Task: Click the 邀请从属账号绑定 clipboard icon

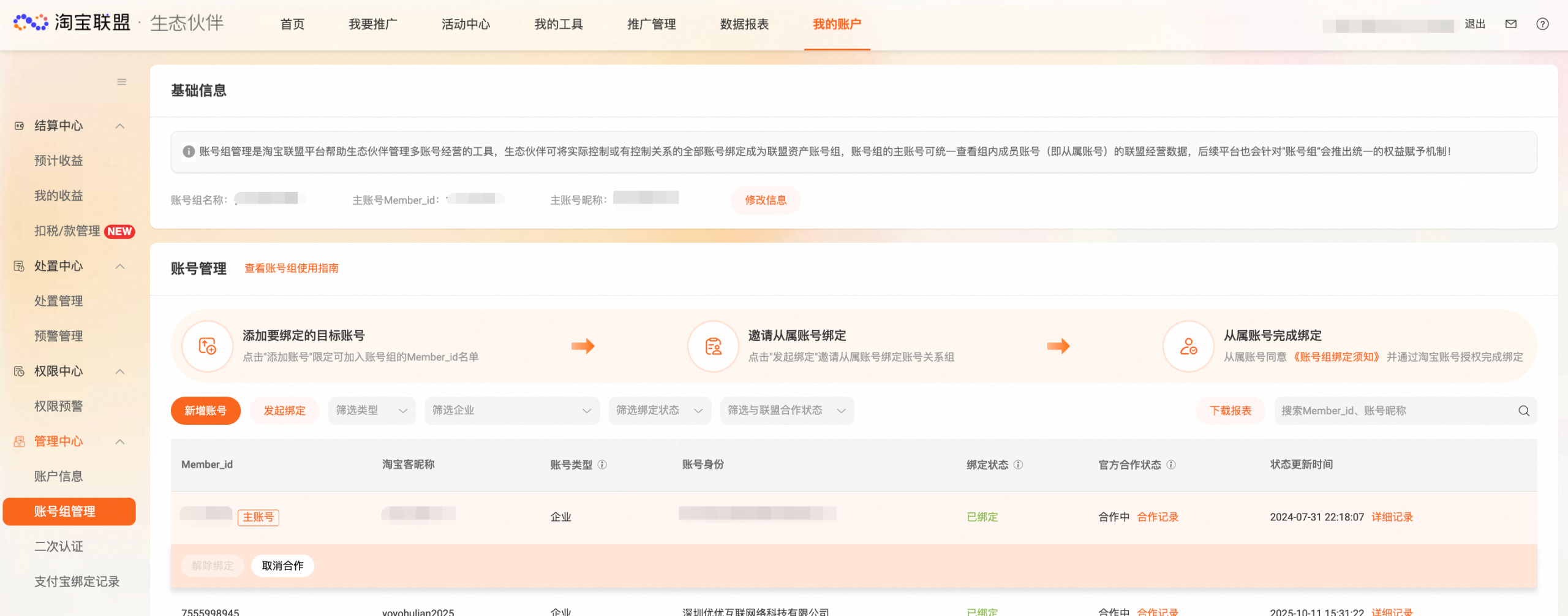Action: [712, 346]
